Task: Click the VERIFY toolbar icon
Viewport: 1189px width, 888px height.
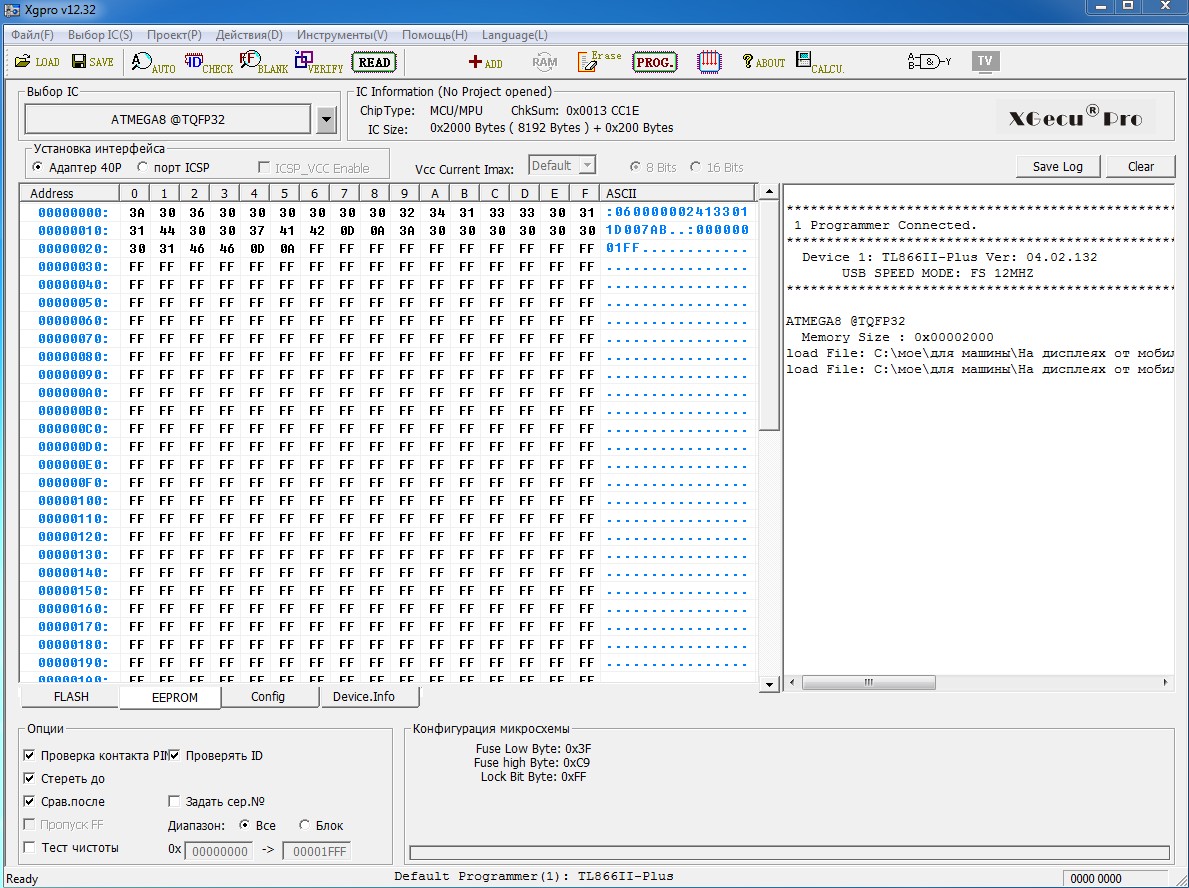Action: pos(318,63)
